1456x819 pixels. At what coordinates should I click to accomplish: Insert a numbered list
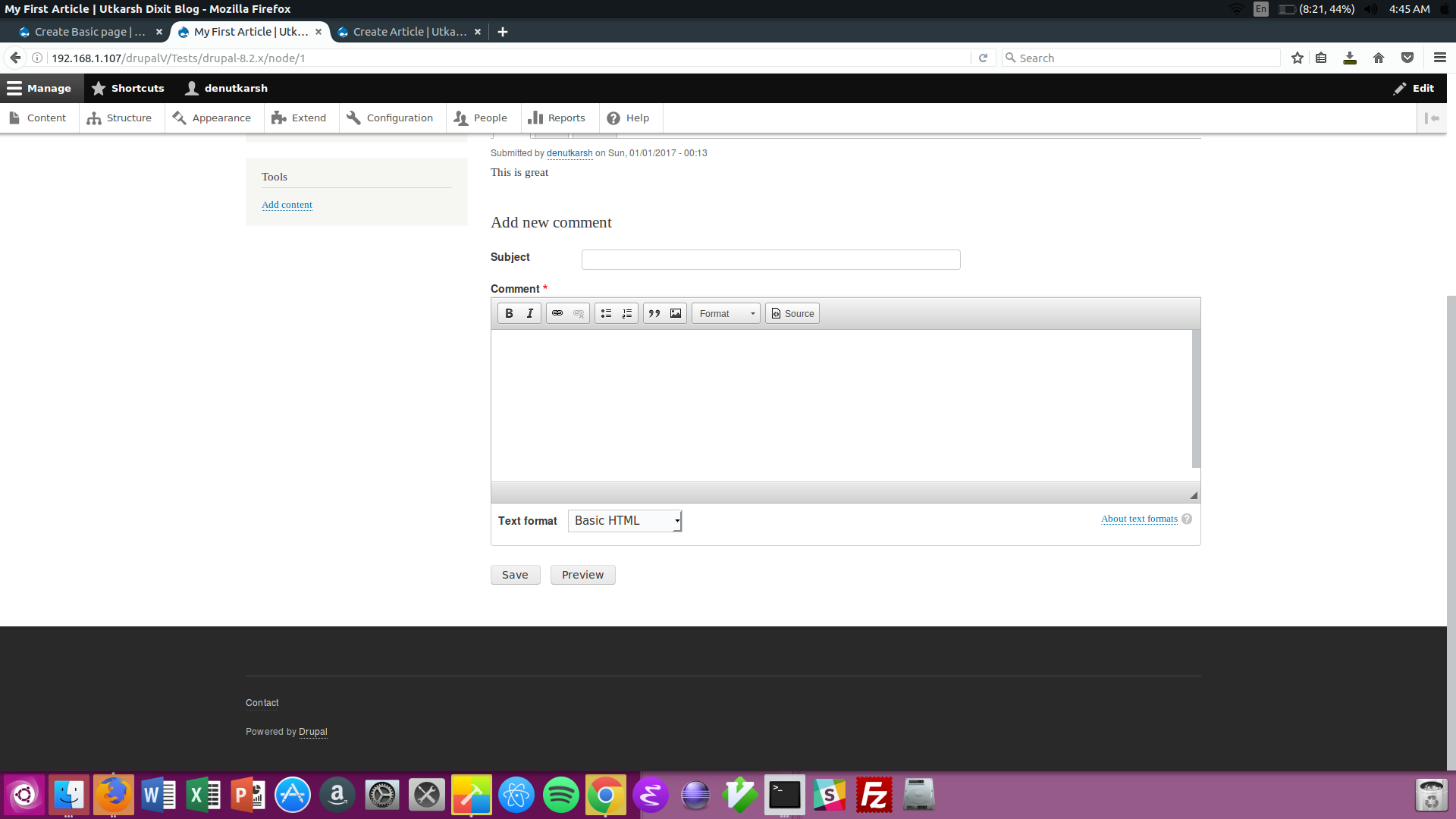pos(627,313)
